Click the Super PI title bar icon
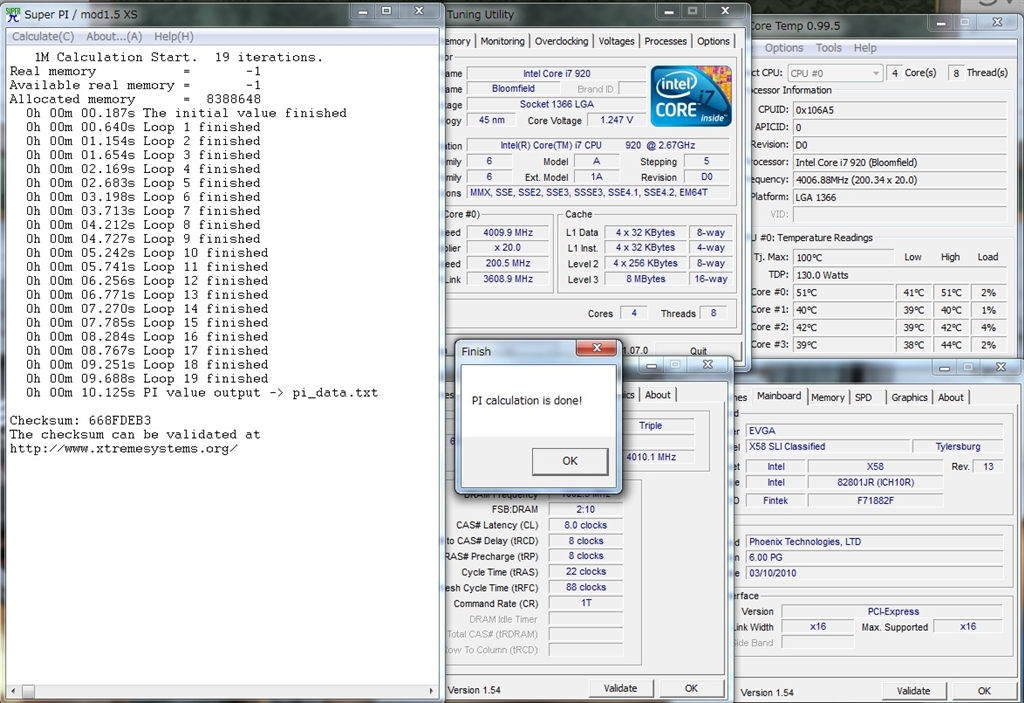The width and height of the screenshot is (1024, 703). (x=14, y=13)
